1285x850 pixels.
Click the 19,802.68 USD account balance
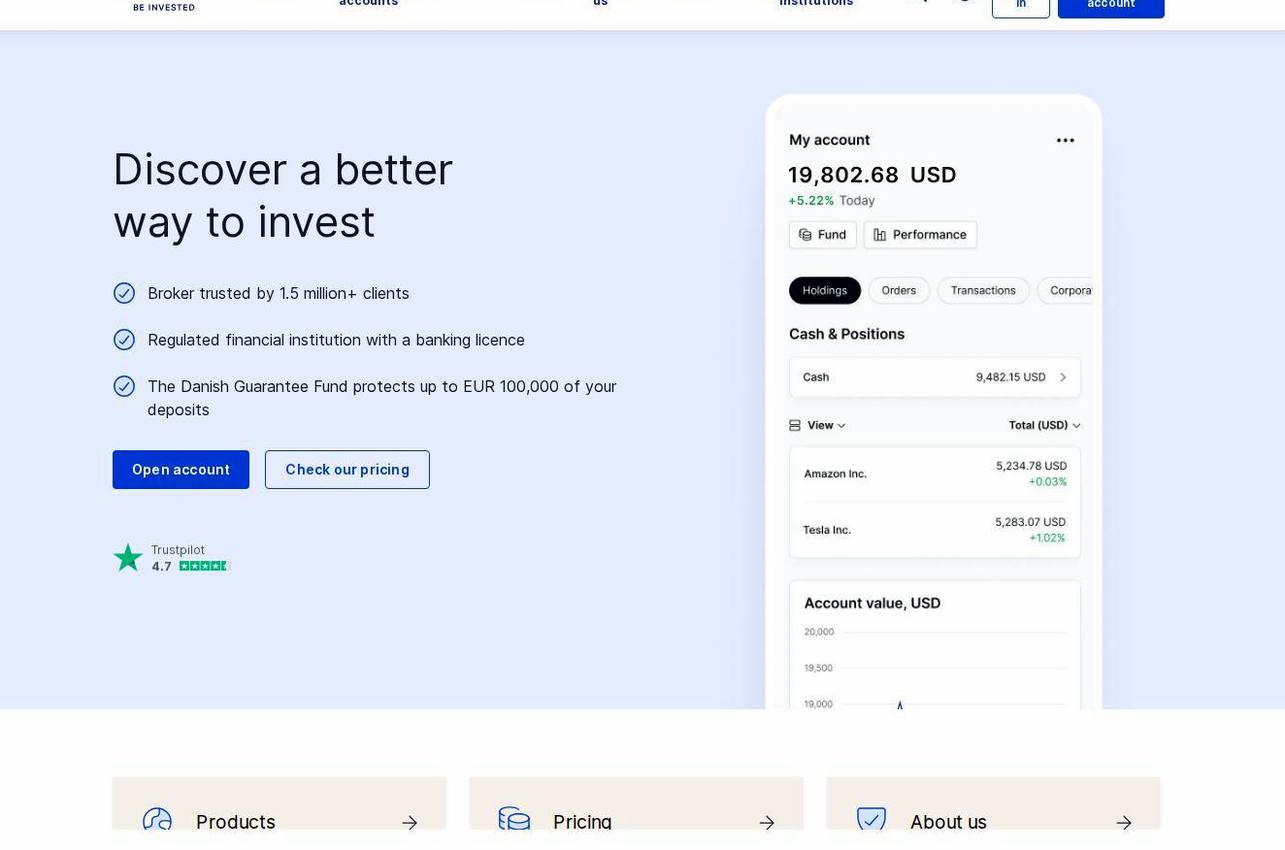pos(872,175)
